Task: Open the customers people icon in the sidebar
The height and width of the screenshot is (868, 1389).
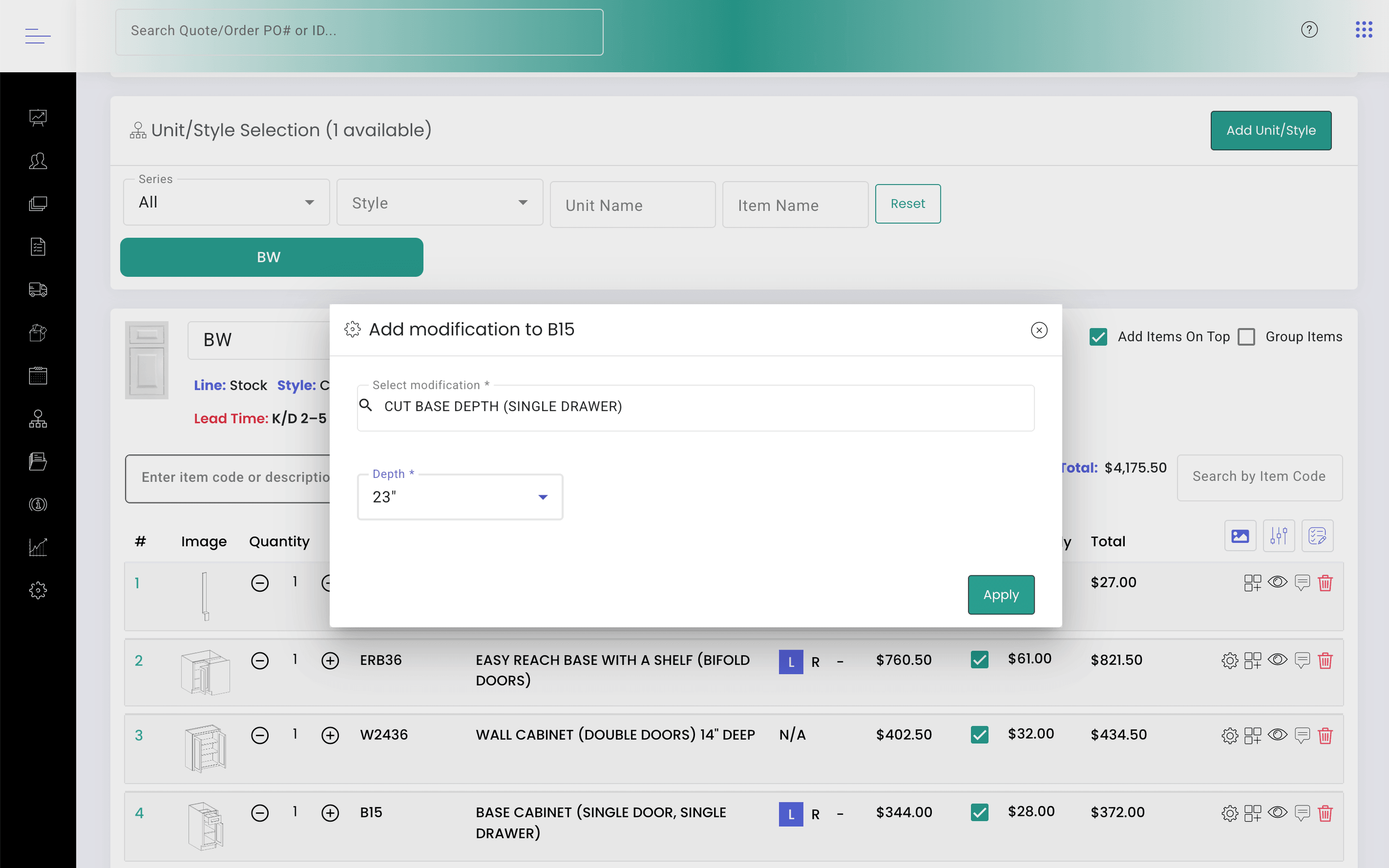Action: (38, 161)
